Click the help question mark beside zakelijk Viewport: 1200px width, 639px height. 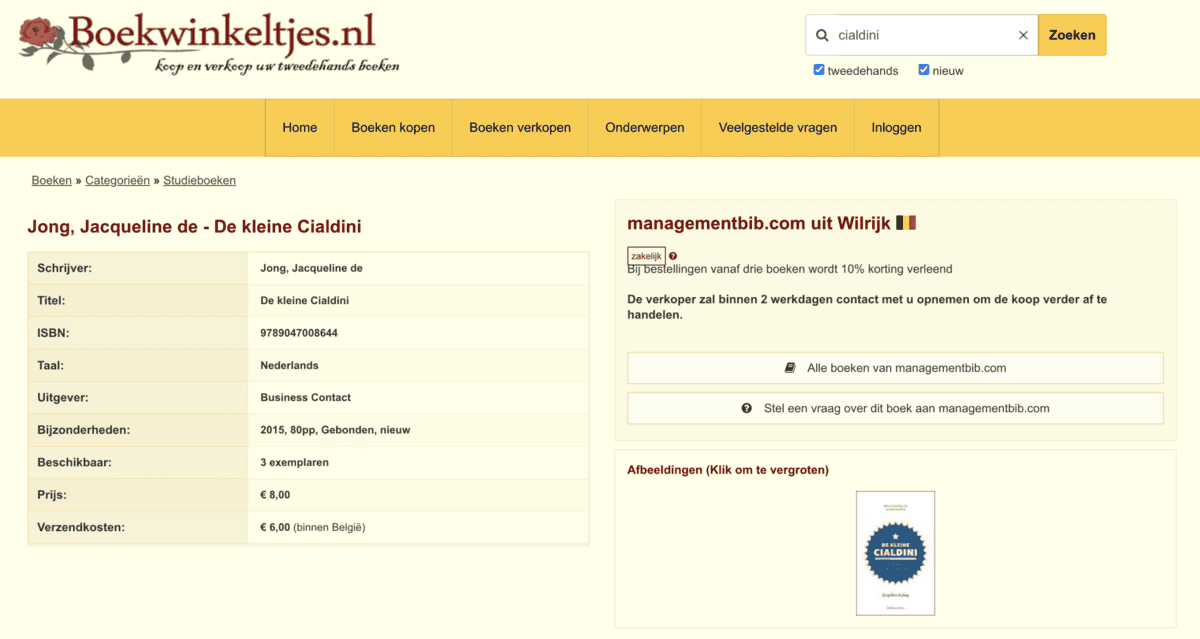tap(673, 256)
